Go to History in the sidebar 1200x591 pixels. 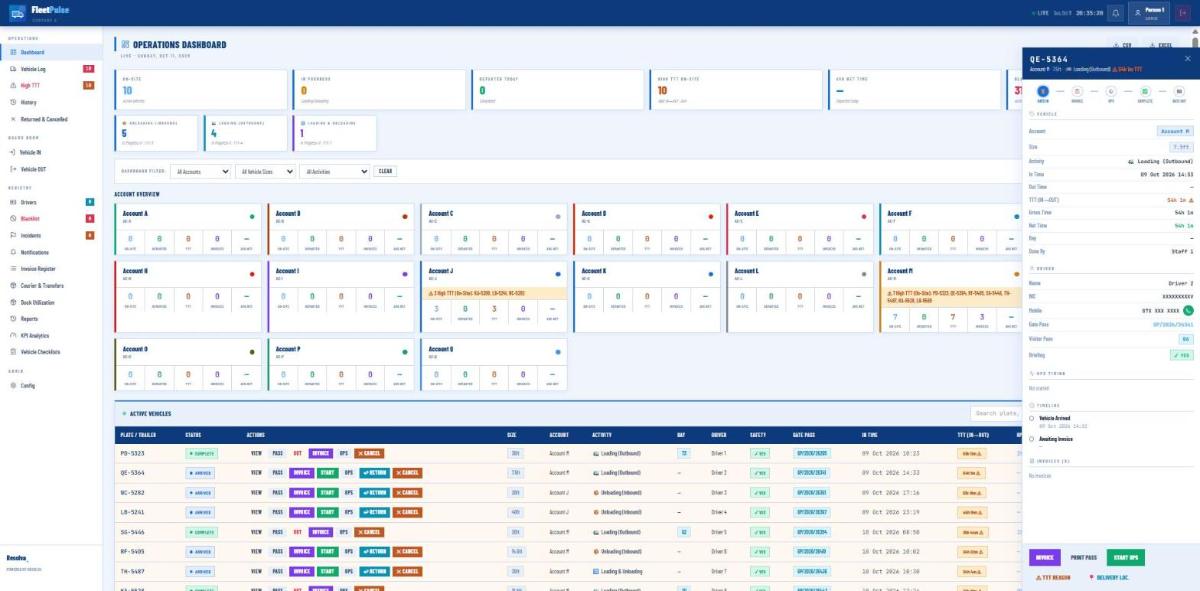tap(50, 102)
